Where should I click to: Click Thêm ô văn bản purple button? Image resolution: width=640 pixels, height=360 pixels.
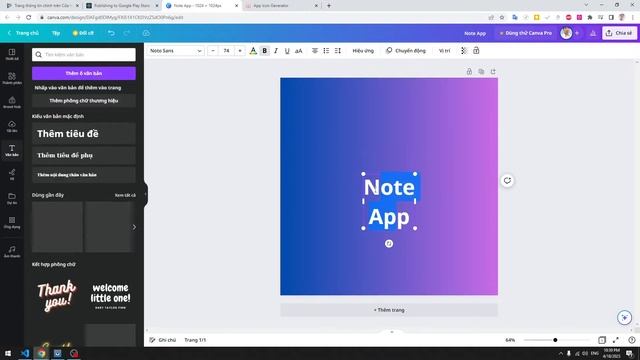pyautogui.click(x=84, y=73)
